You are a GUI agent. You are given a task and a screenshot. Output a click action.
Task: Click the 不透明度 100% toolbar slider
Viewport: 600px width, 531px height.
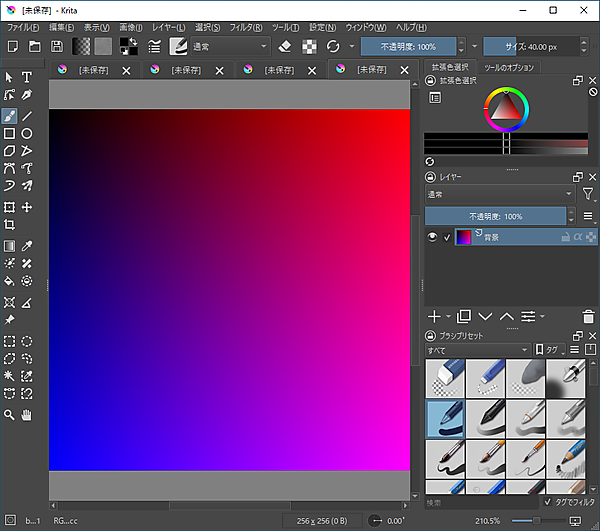408,46
